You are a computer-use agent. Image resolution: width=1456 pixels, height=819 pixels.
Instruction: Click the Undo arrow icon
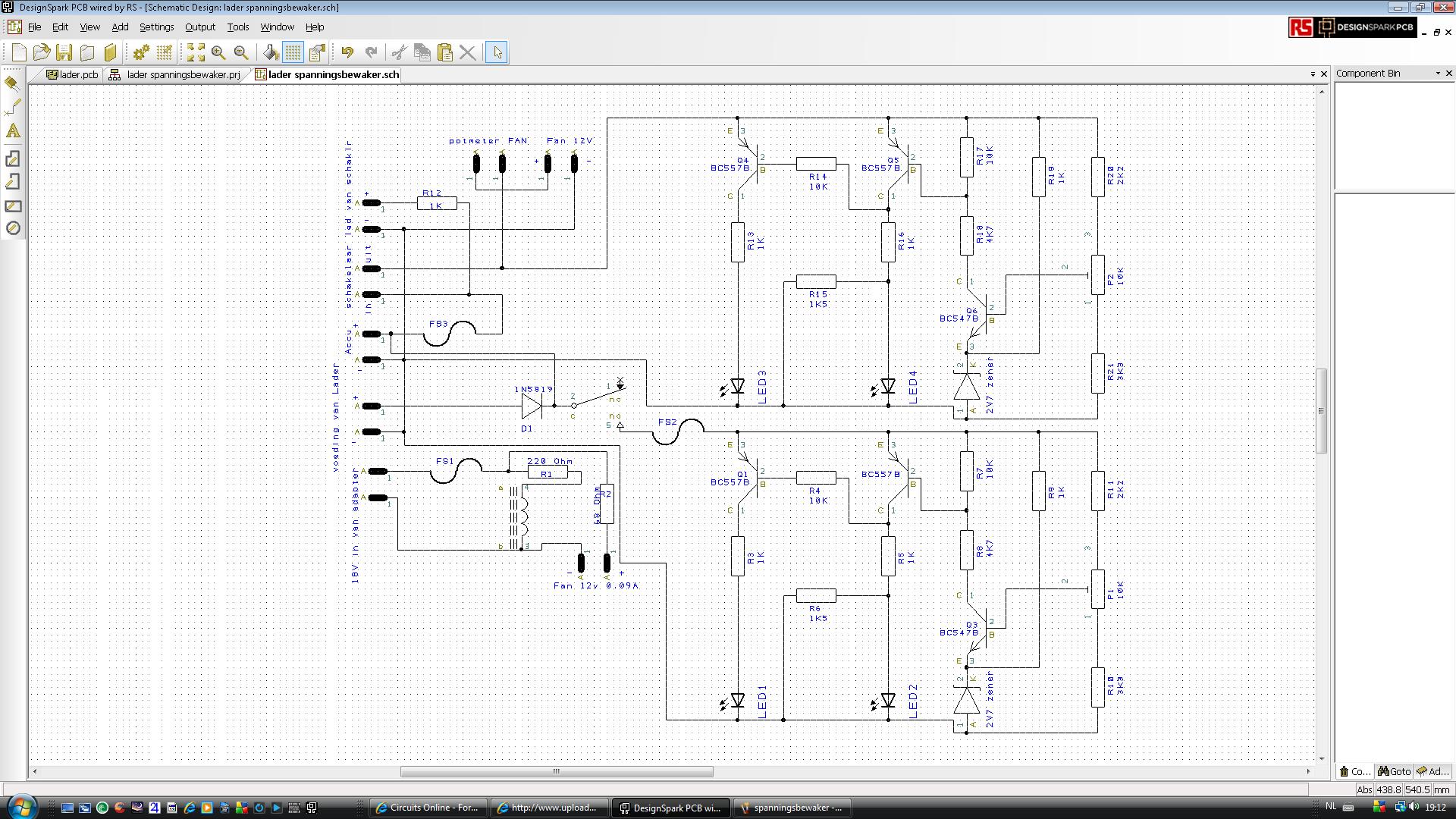pyautogui.click(x=347, y=52)
